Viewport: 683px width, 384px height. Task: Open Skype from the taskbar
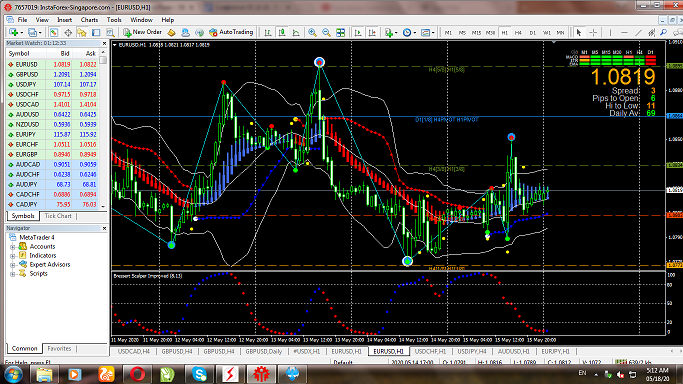tap(199, 374)
